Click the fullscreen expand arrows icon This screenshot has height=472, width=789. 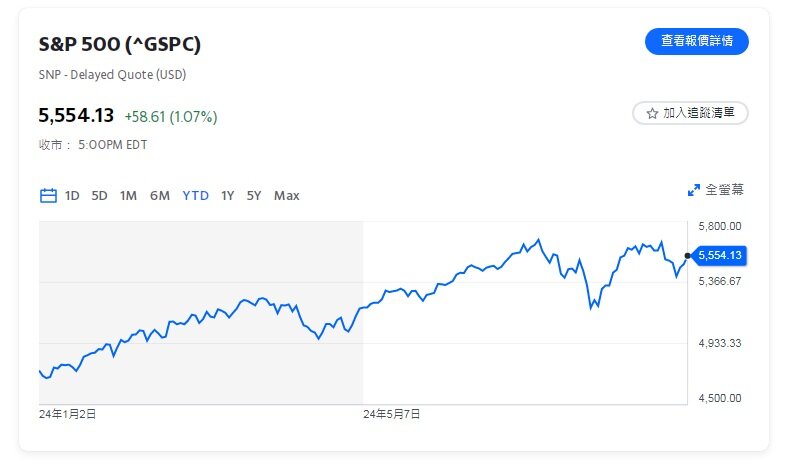(x=693, y=190)
